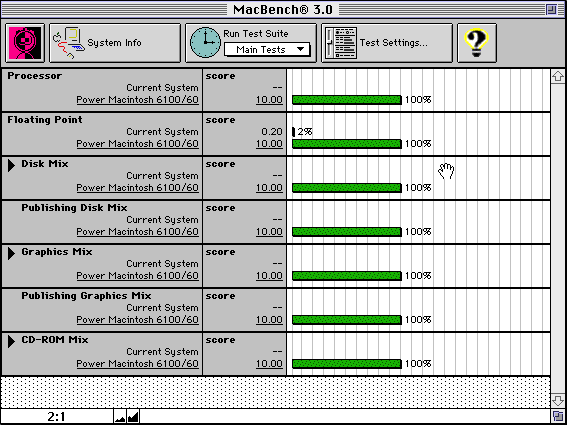Image resolution: width=567 pixels, height=425 pixels.
Task: Click the pink MacBench logo icon
Action: pos(25,43)
